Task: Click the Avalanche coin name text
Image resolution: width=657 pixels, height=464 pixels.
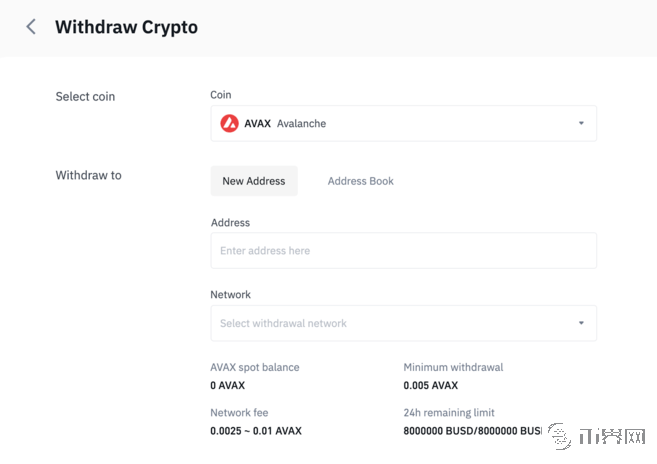Action: 301,124
